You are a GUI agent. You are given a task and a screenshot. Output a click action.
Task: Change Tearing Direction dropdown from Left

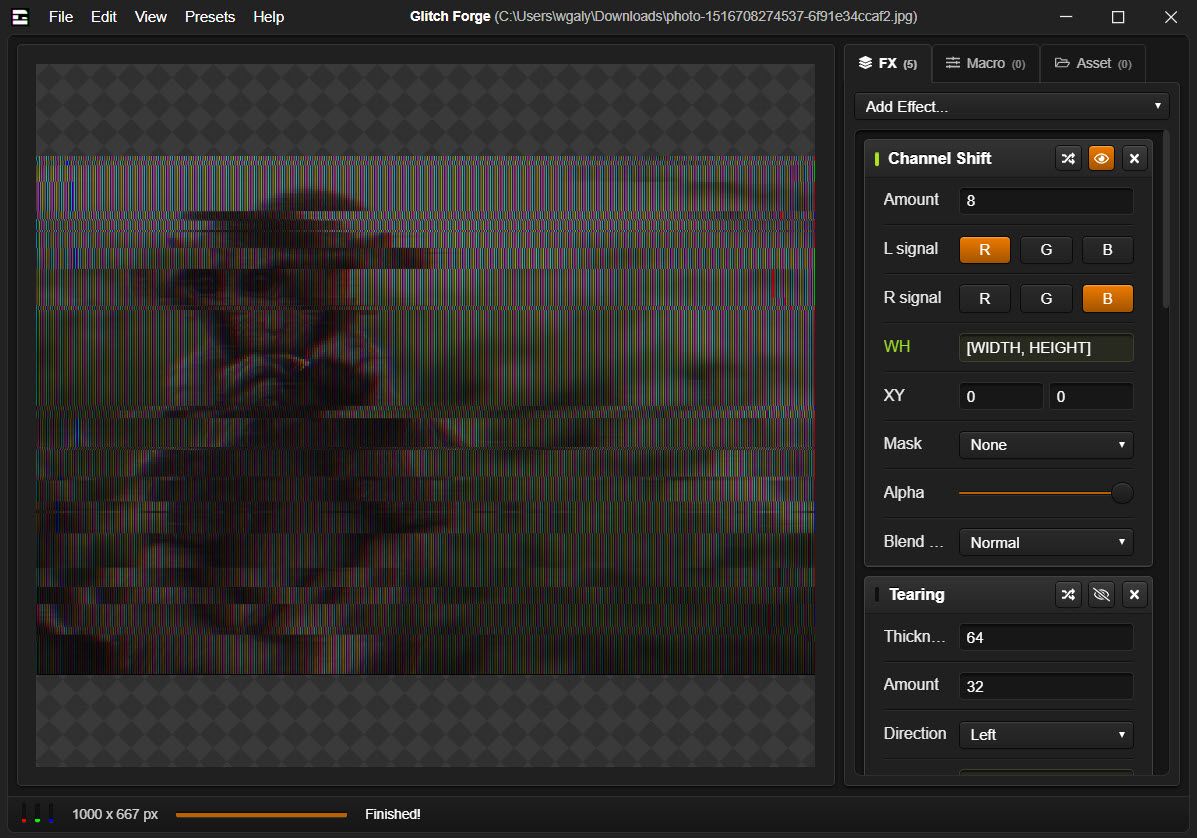tap(1046, 735)
